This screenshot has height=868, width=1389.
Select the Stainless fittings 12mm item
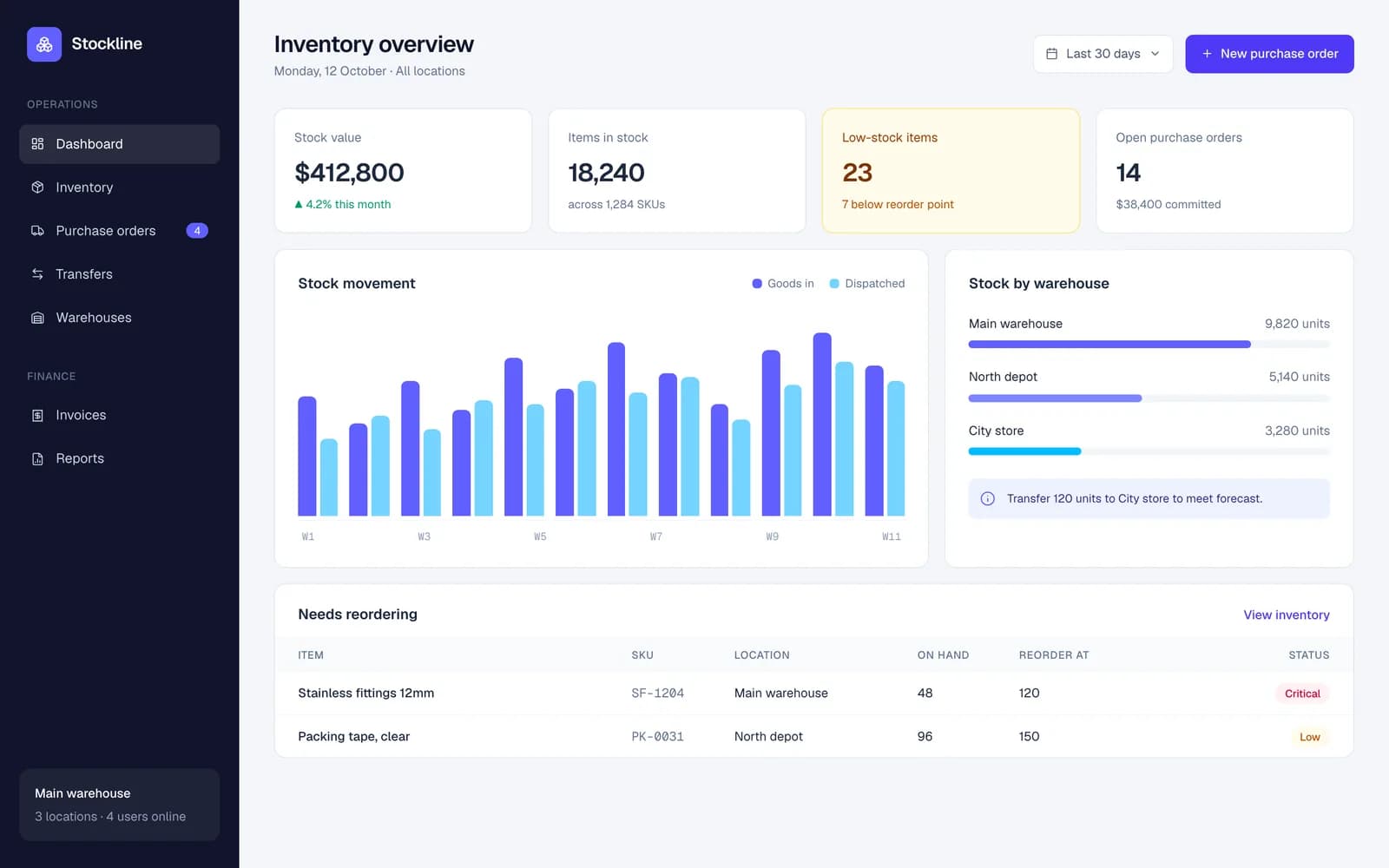click(x=366, y=694)
